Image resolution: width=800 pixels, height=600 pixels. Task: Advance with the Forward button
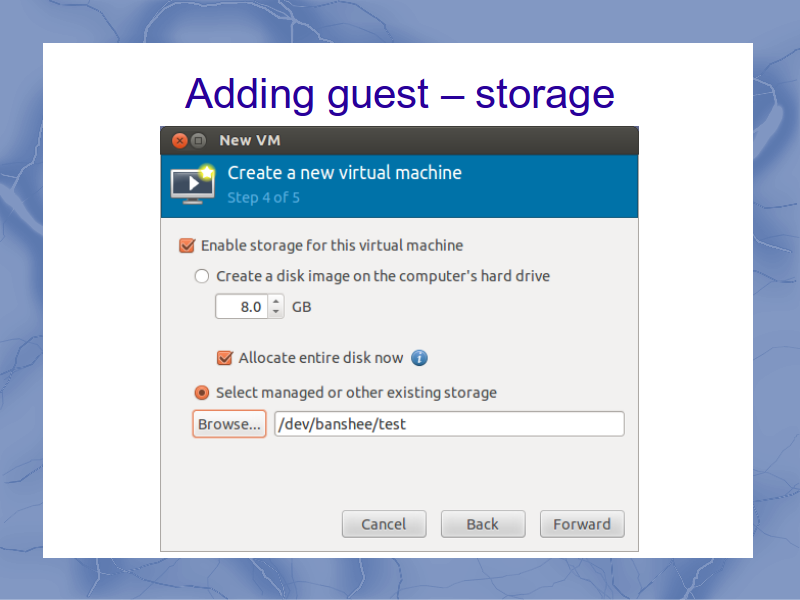pyautogui.click(x=582, y=524)
